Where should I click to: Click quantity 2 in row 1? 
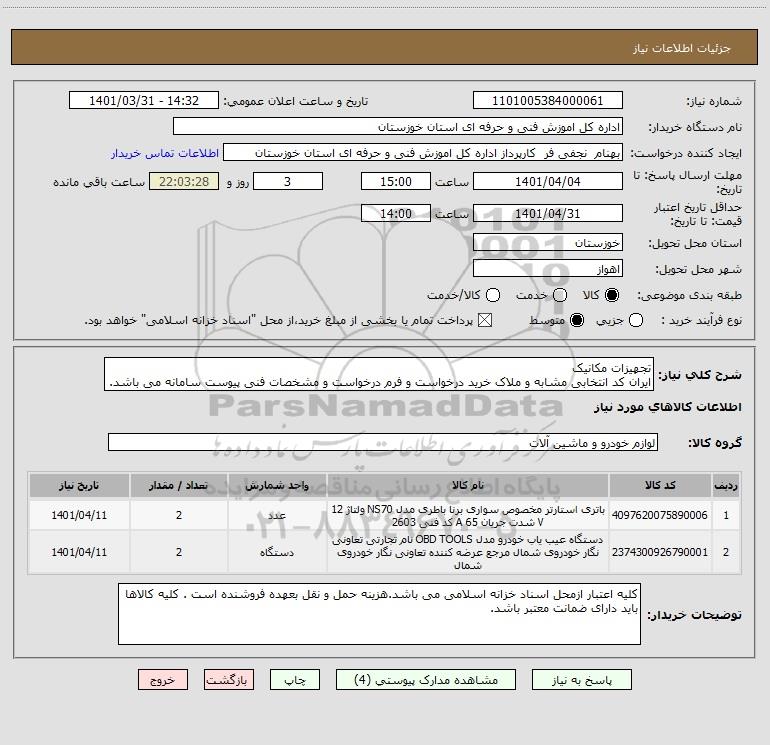coord(179,515)
